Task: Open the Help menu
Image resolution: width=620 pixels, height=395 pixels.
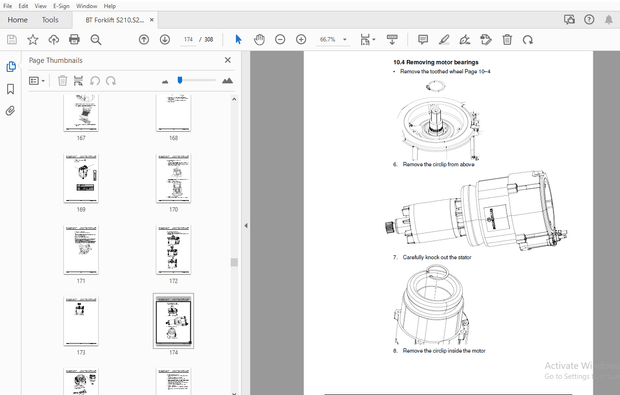Action: pyautogui.click(x=110, y=6)
